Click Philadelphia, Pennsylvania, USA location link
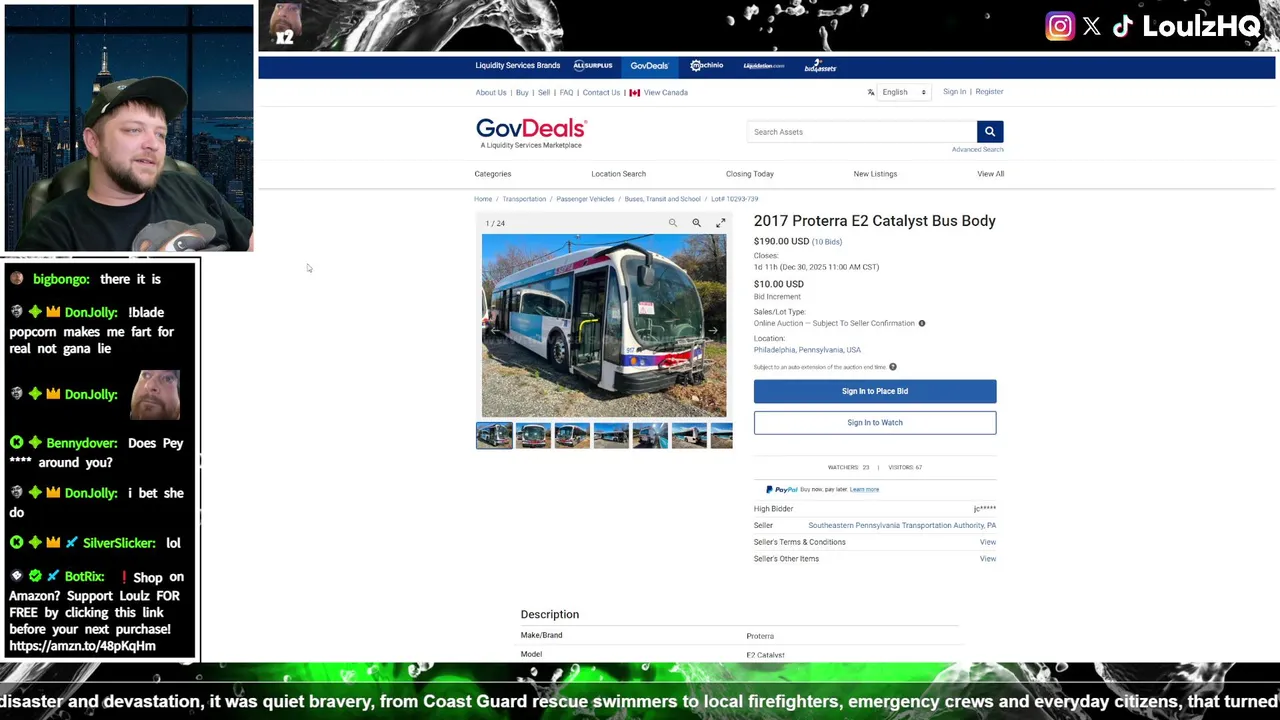 point(807,350)
